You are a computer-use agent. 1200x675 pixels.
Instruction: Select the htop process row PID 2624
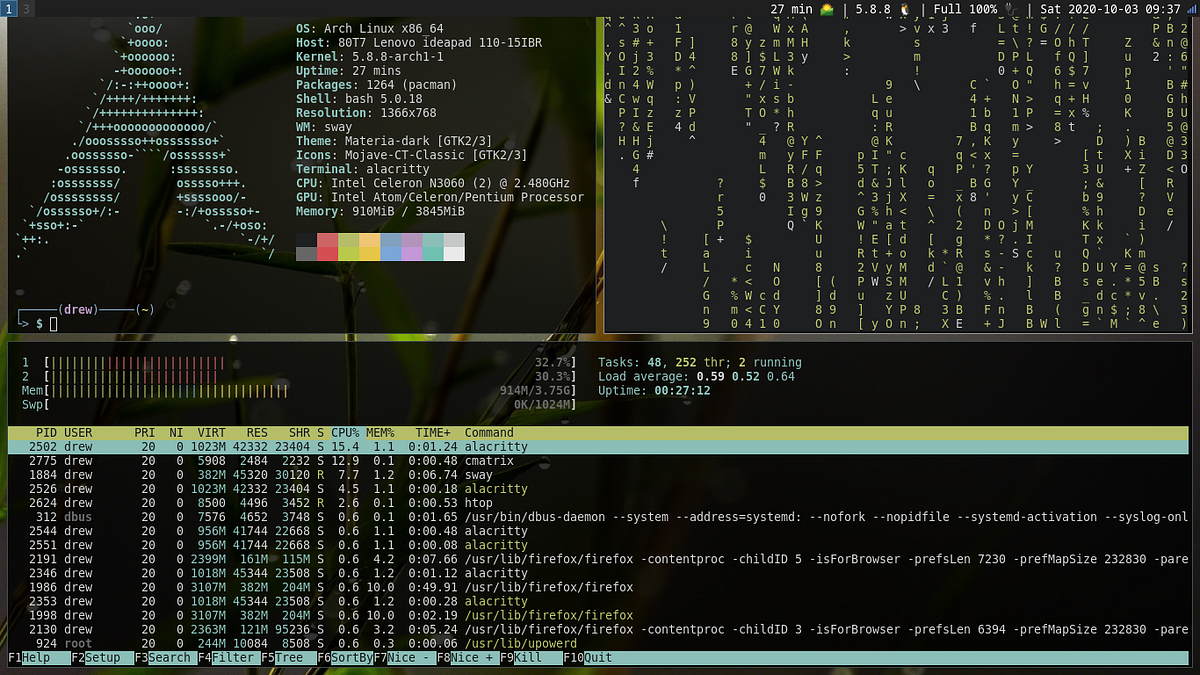[x=598, y=503]
